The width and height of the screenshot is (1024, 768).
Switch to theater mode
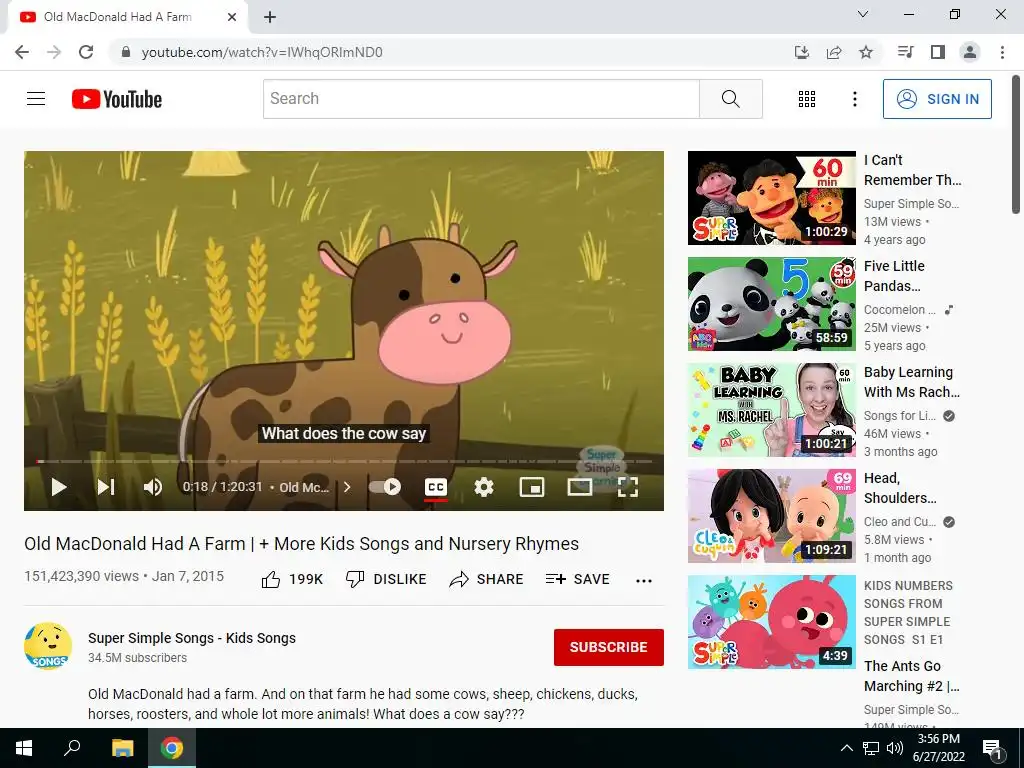pyautogui.click(x=579, y=487)
